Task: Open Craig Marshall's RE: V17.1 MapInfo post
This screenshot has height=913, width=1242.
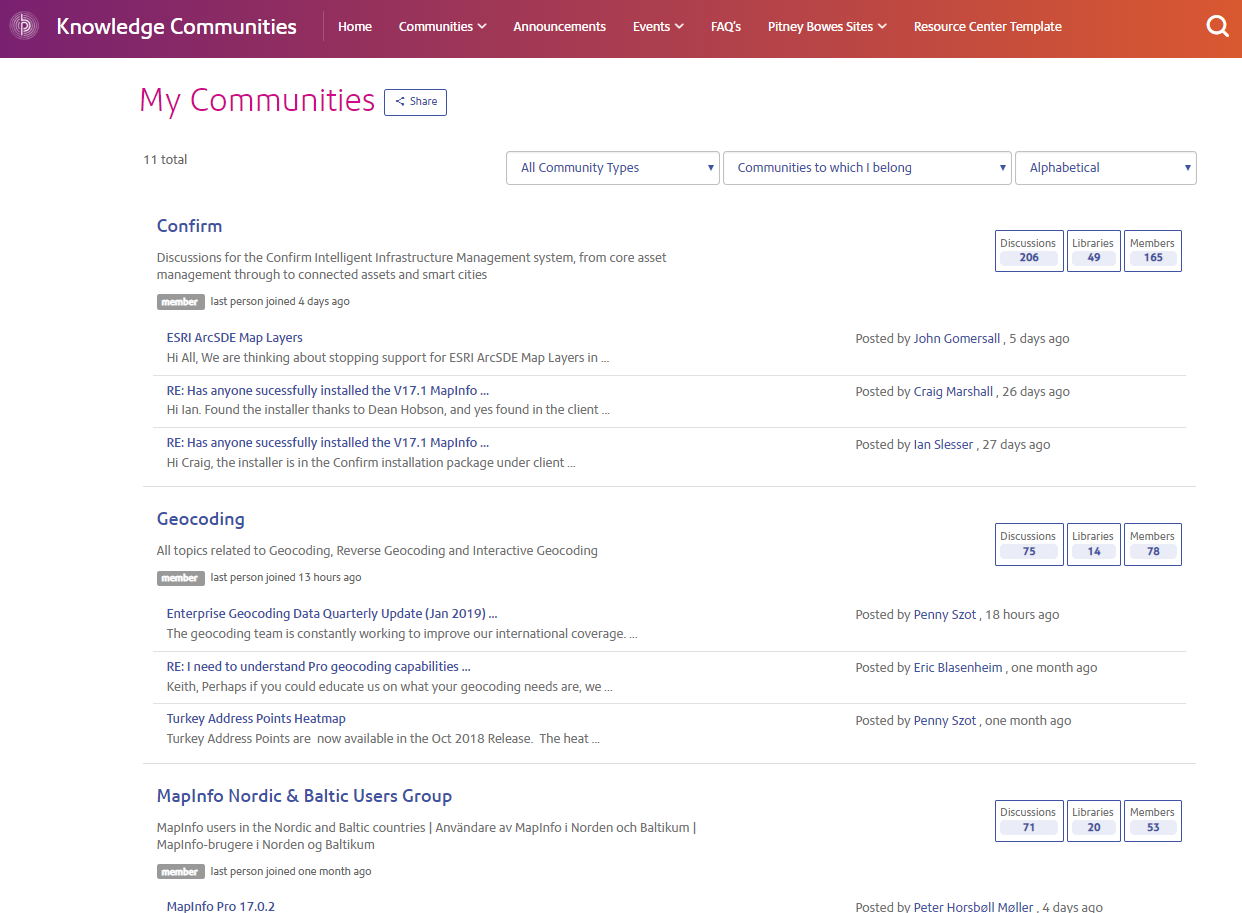Action: click(328, 391)
